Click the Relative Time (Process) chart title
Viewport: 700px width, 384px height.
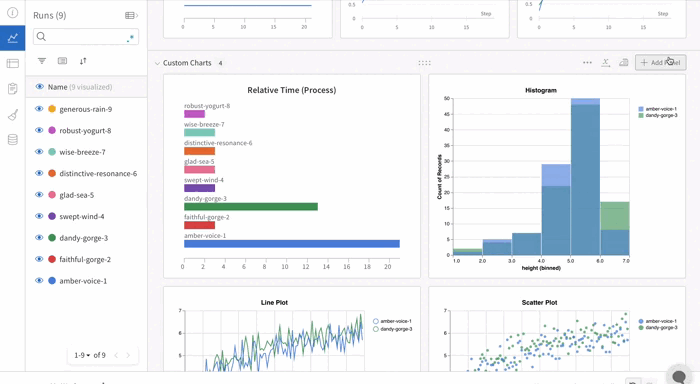click(x=292, y=90)
